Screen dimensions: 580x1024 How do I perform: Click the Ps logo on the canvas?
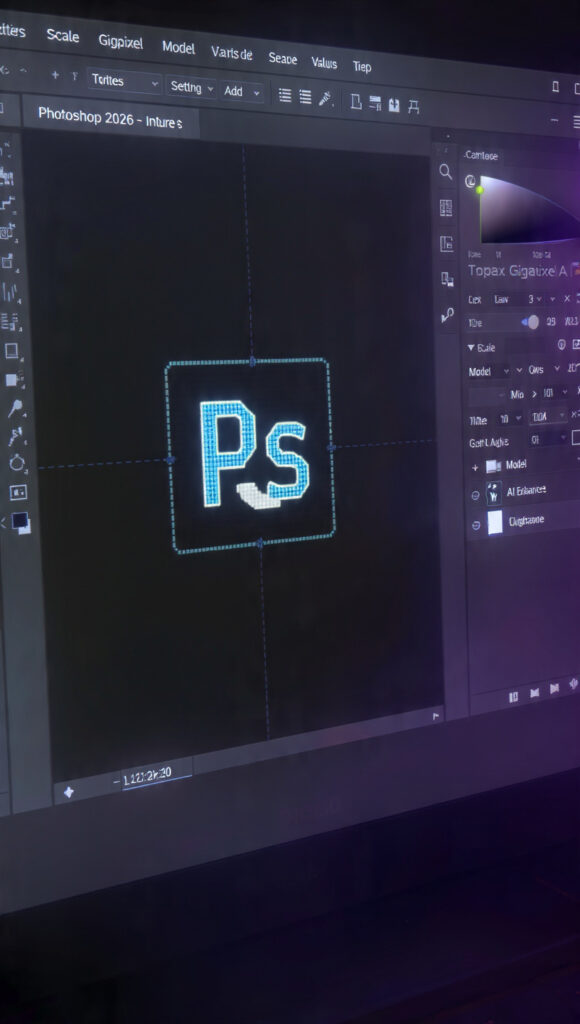coord(253,453)
